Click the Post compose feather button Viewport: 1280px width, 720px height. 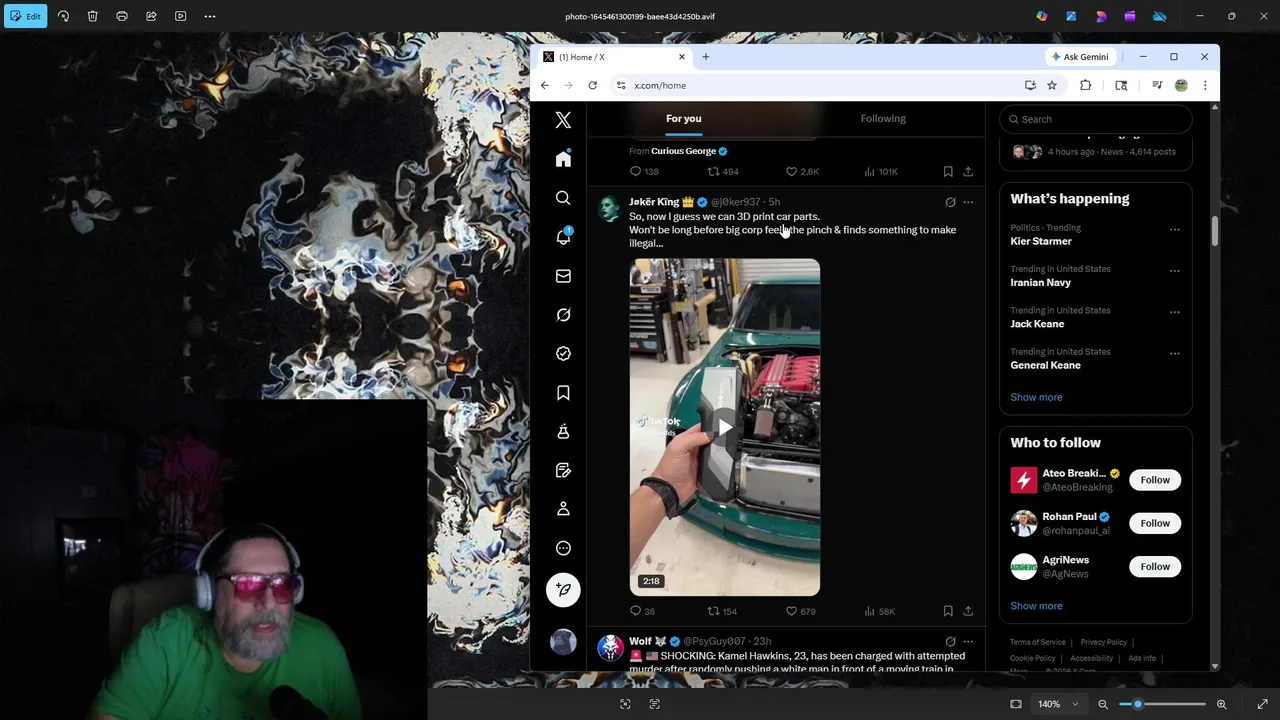[563, 590]
